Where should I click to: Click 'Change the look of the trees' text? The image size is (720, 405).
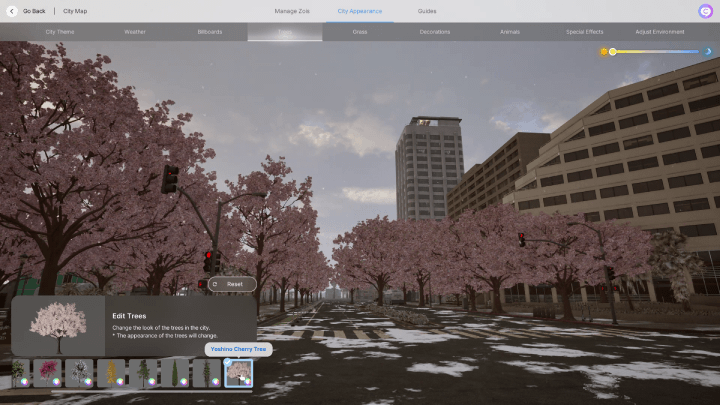pos(161,328)
